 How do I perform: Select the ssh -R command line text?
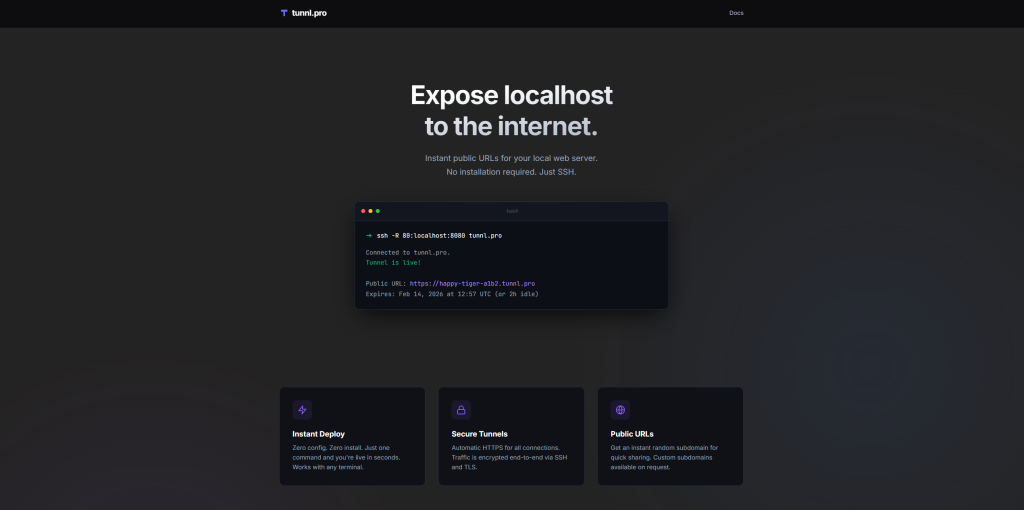click(x=439, y=235)
